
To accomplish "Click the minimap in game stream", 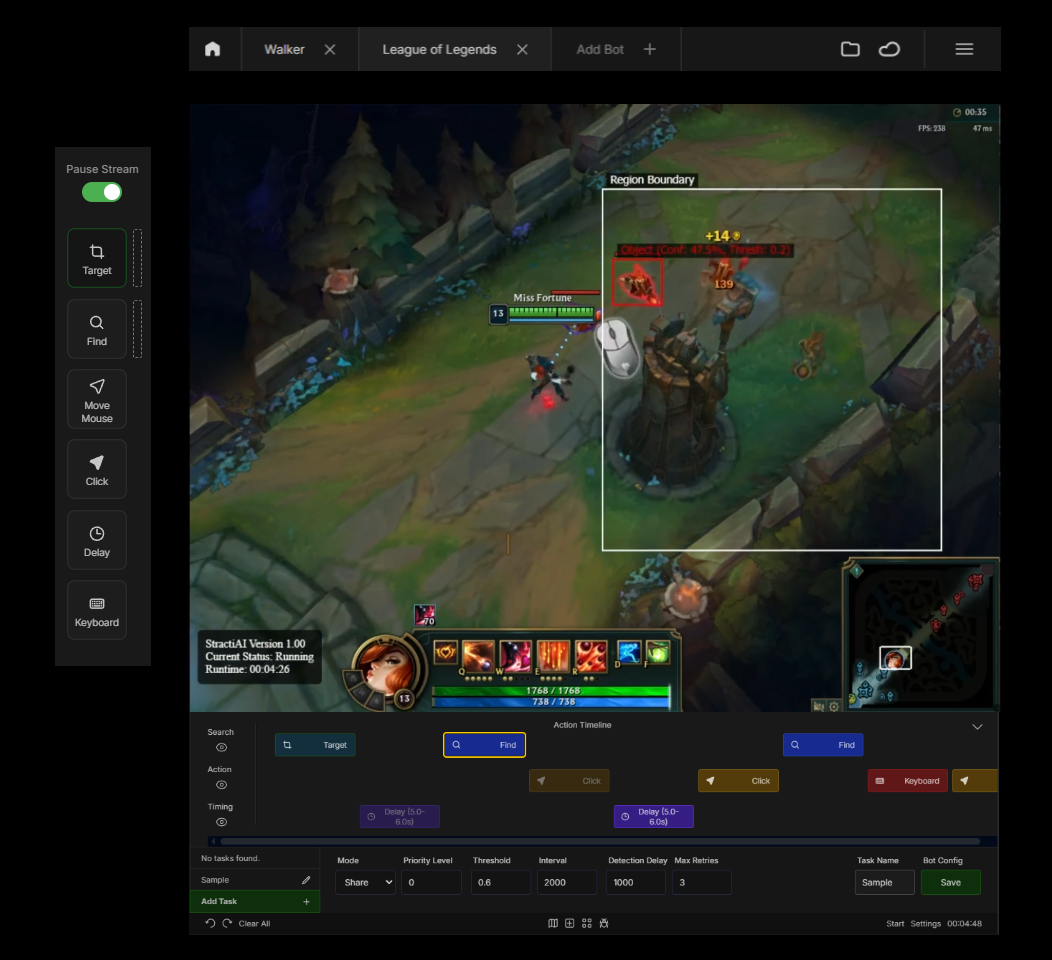I will (920, 634).
